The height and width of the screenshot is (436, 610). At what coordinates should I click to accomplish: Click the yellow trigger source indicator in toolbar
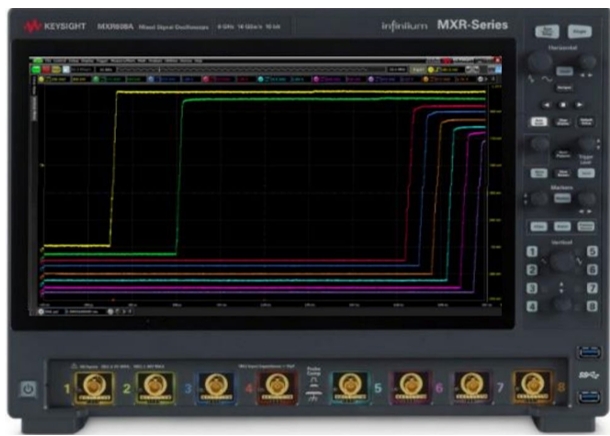click(x=431, y=70)
